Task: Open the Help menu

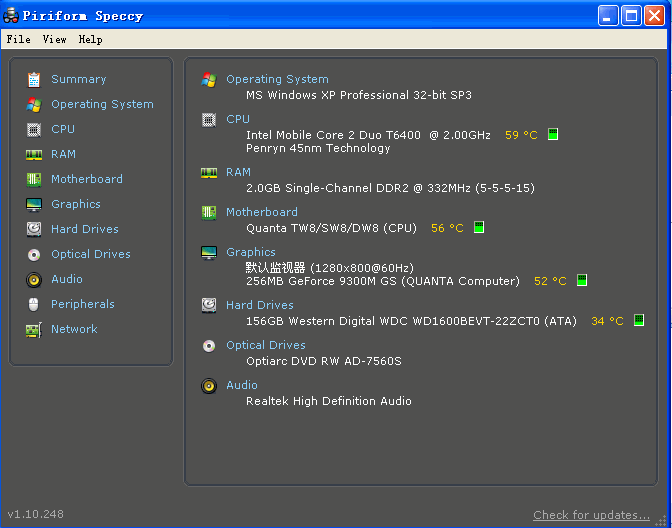Action: pos(90,39)
